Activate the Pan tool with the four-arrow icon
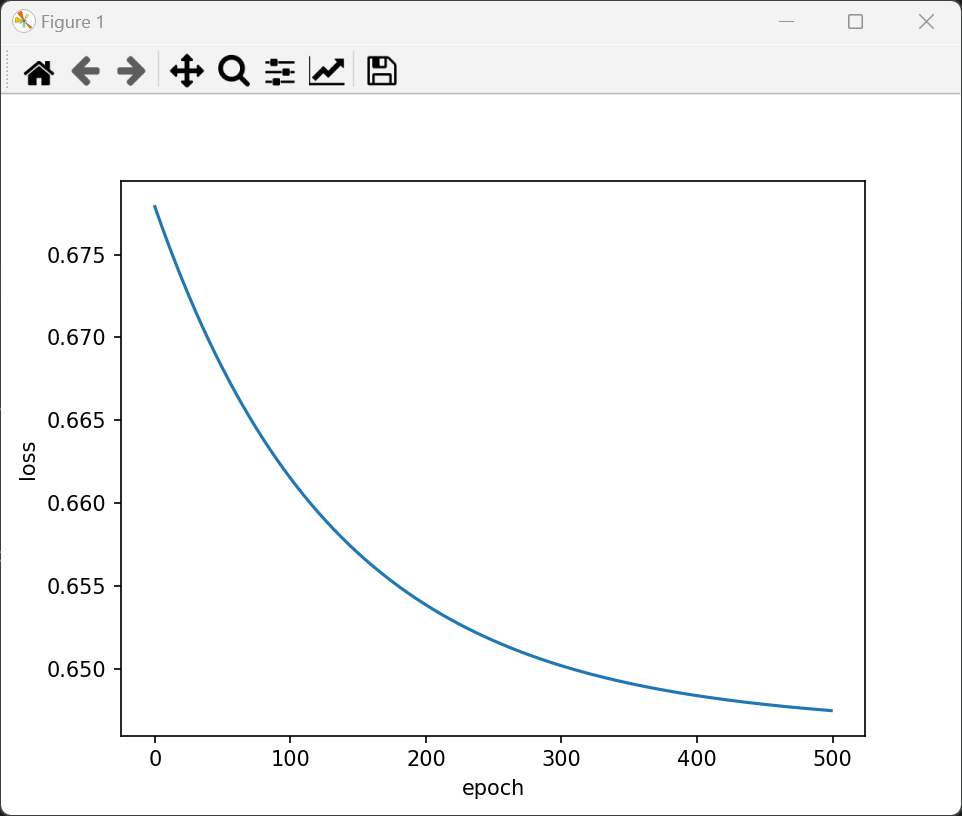The image size is (962, 816). 187,71
